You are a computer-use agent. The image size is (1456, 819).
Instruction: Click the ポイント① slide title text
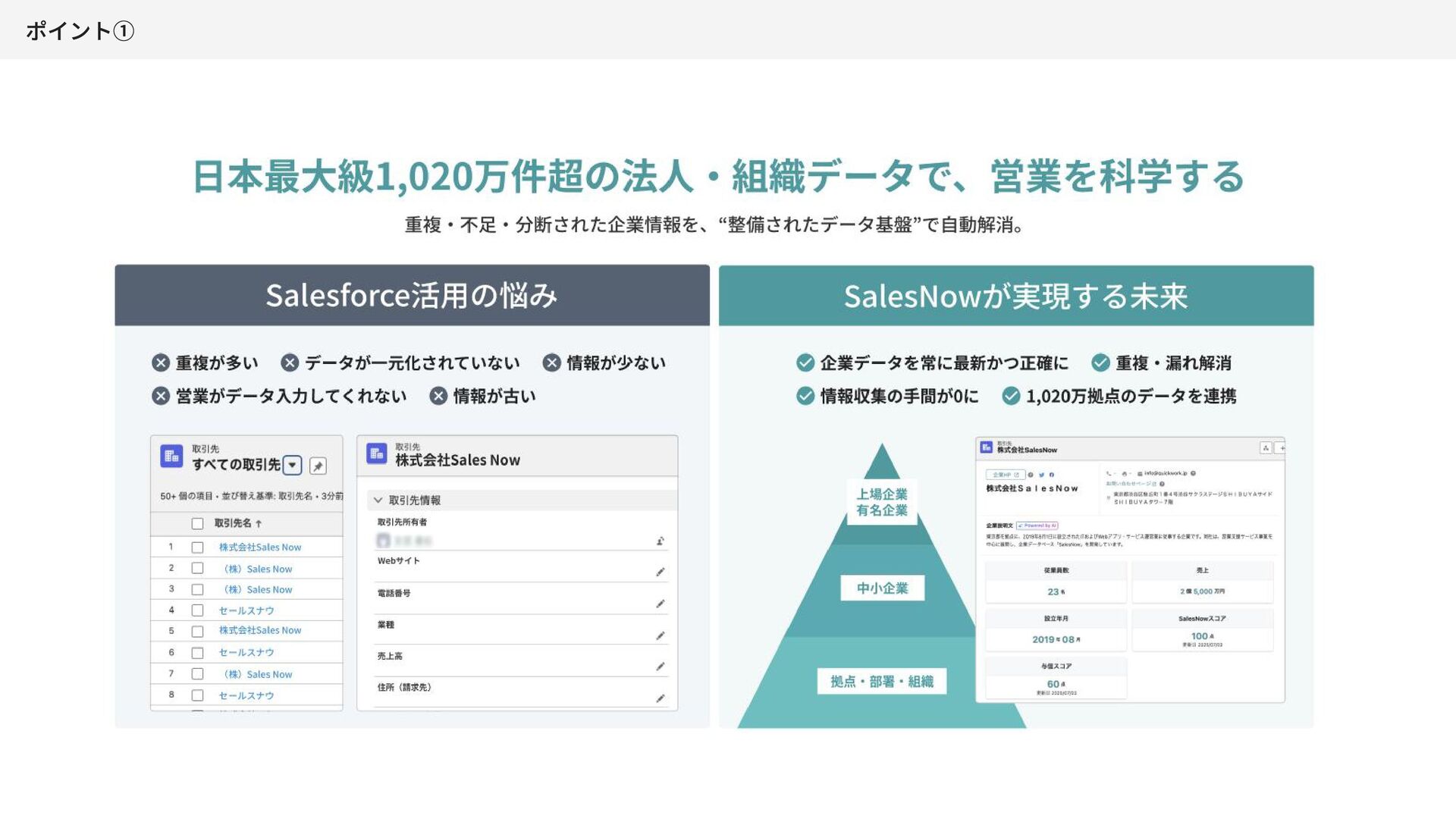tap(80, 31)
